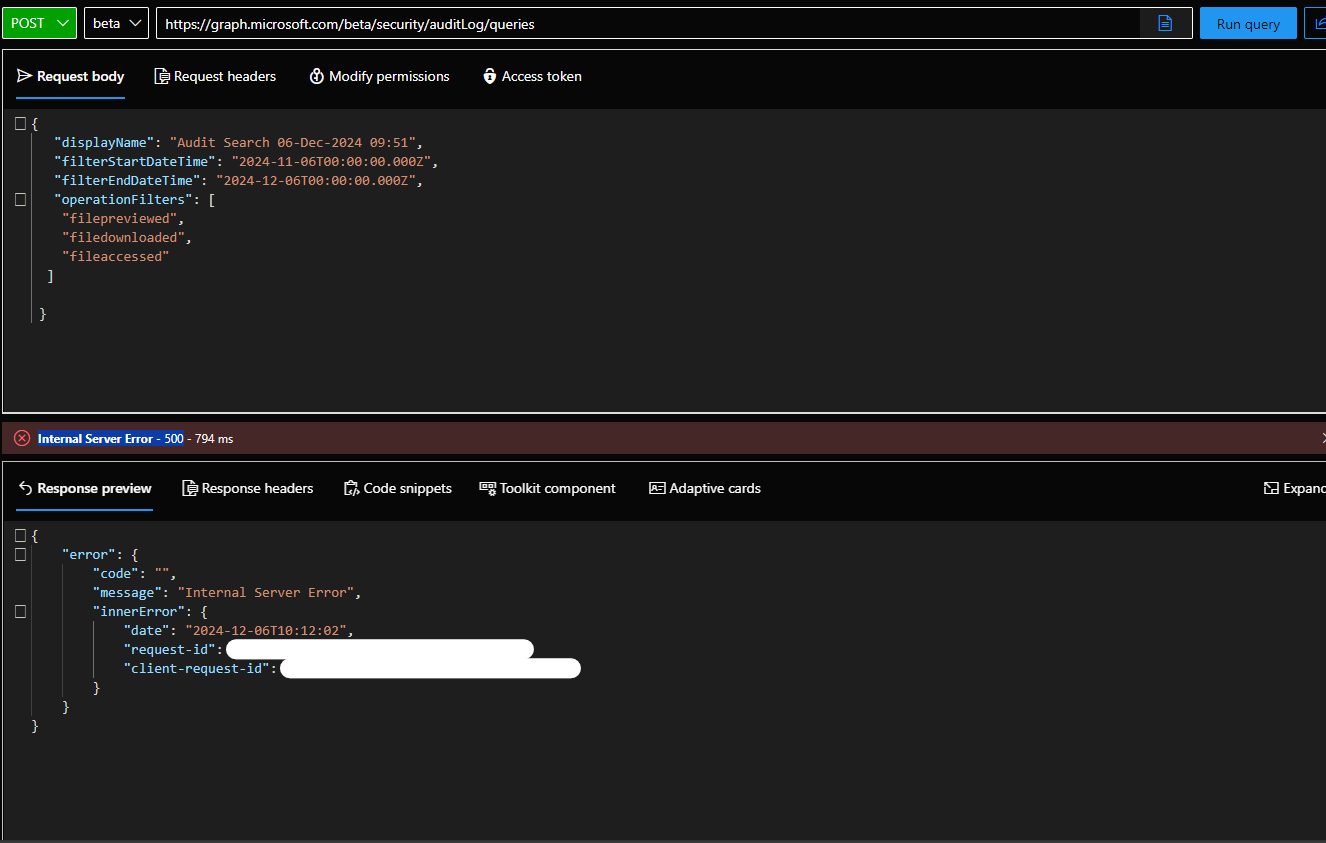Click the "code" line in response

(135, 573)
